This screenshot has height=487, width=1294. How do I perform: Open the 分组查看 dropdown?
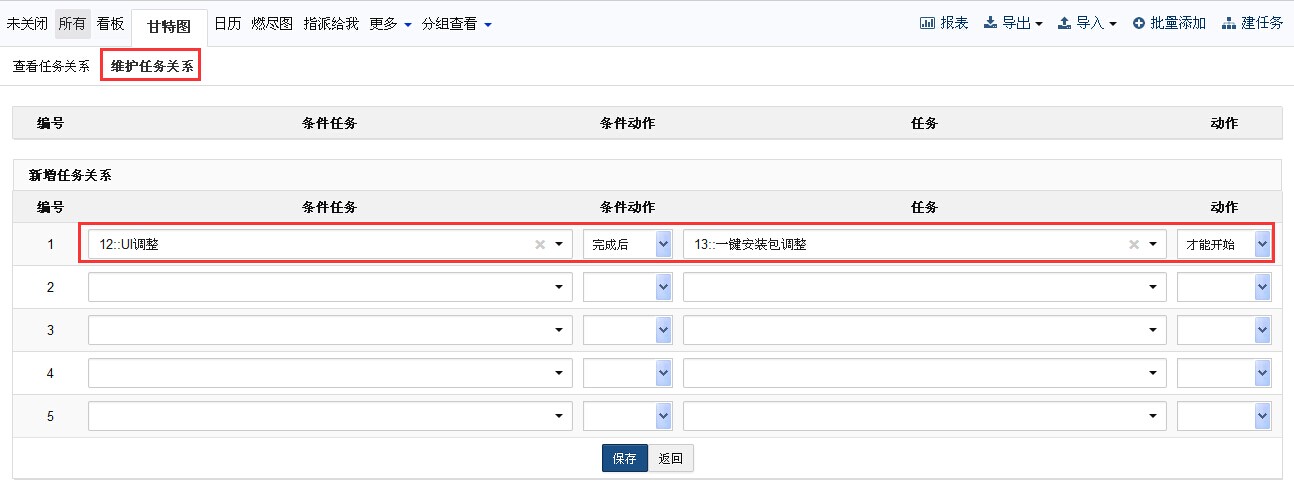[456, 24]
